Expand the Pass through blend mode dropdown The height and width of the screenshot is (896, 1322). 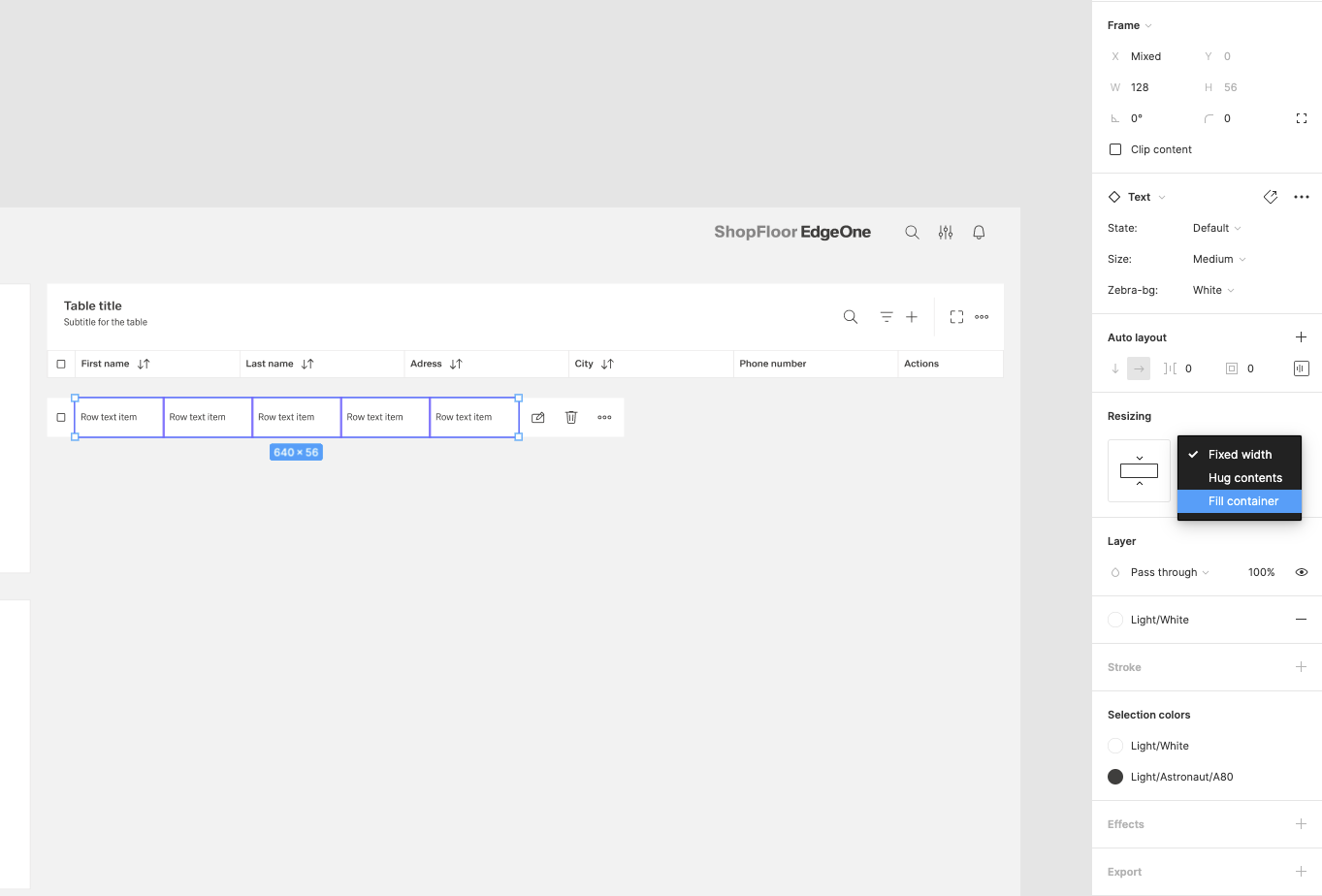coord(1170,572)
